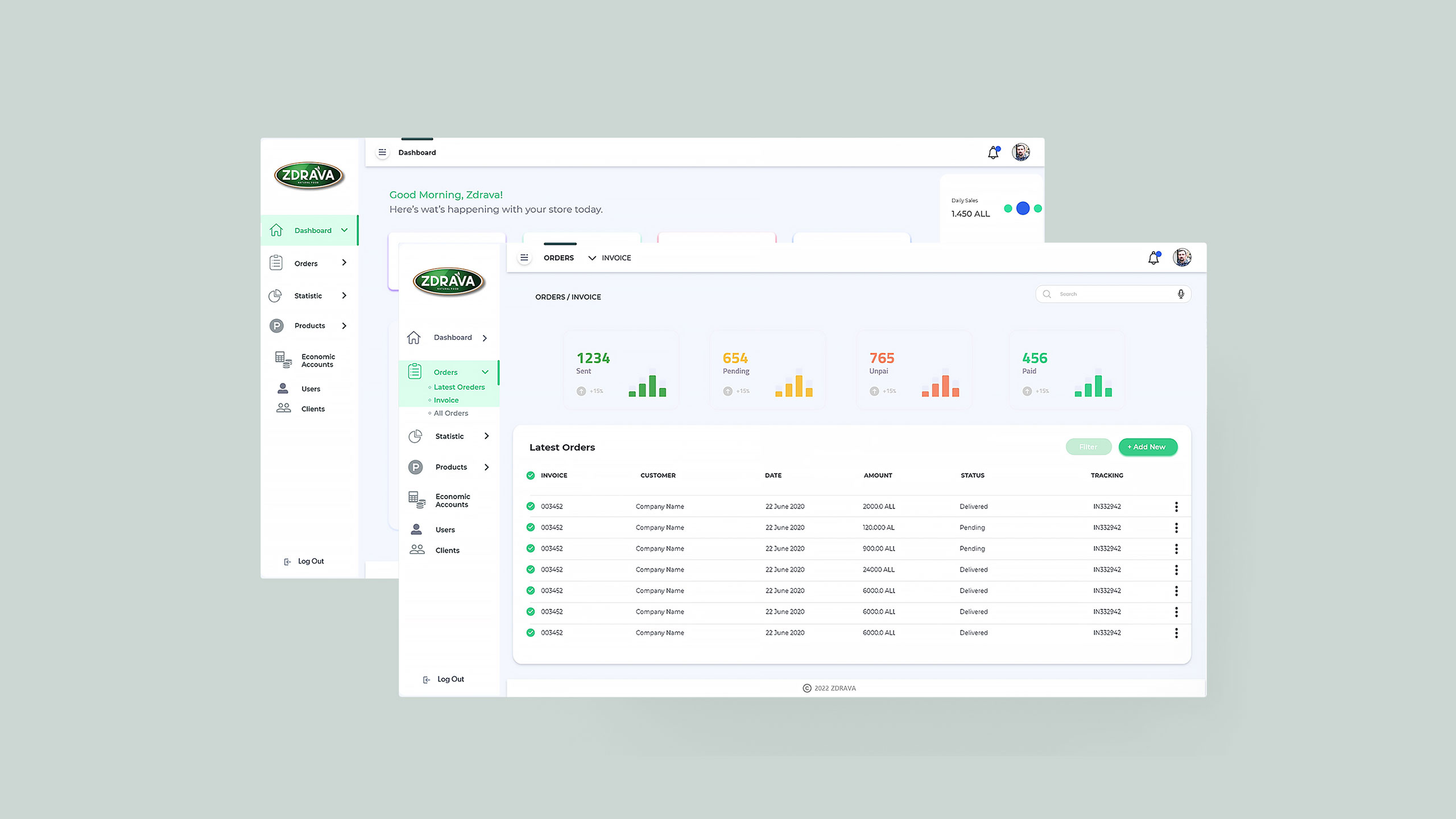Toggle the check on the last invoice row
Screen dimensions: 1456x819
point(531,632)
